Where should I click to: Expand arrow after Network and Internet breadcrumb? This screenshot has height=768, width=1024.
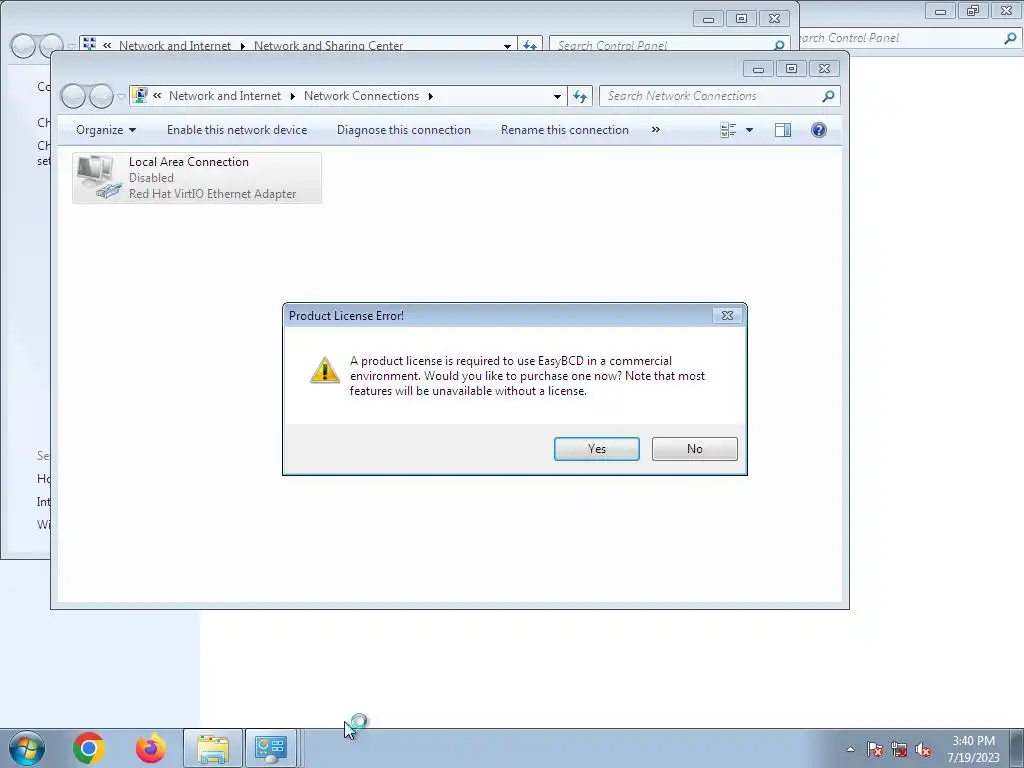click(292, 97)
